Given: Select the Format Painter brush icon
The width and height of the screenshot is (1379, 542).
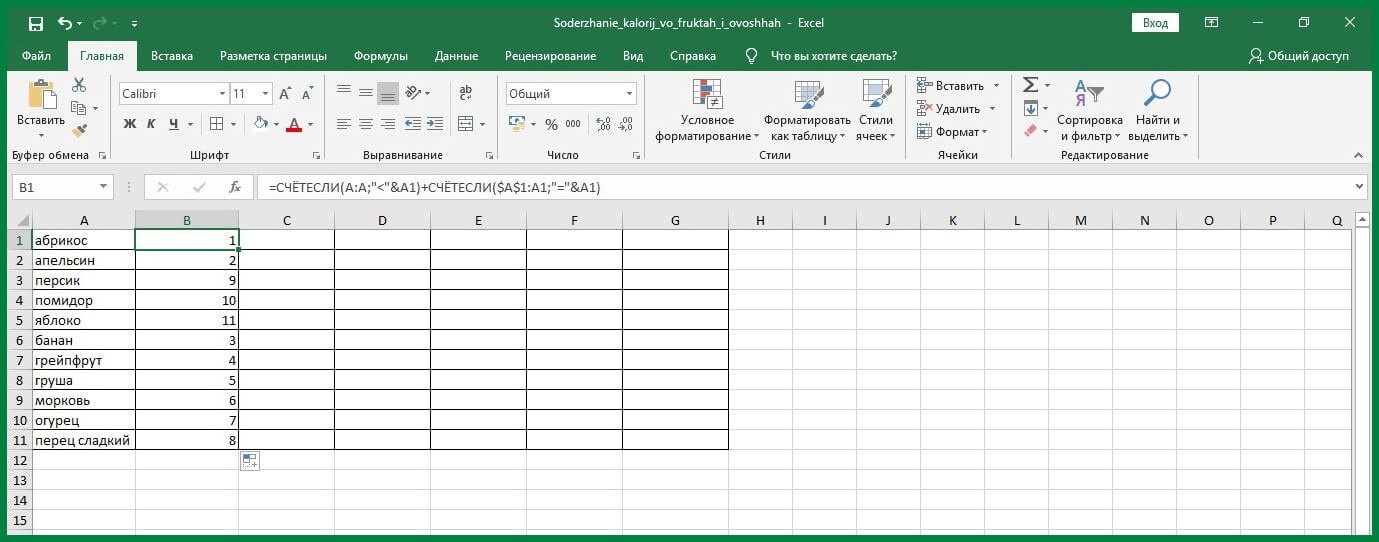Looking at the screenshot, I should click(x=79, y=130).
